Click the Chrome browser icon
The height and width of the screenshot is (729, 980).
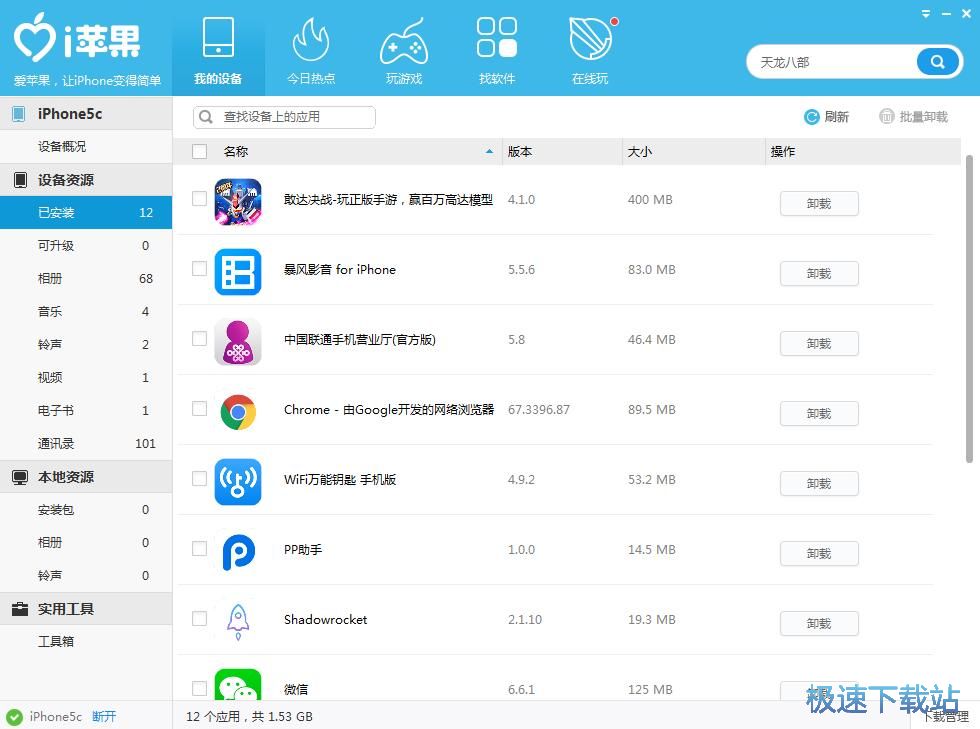click(x=238, y=412)
